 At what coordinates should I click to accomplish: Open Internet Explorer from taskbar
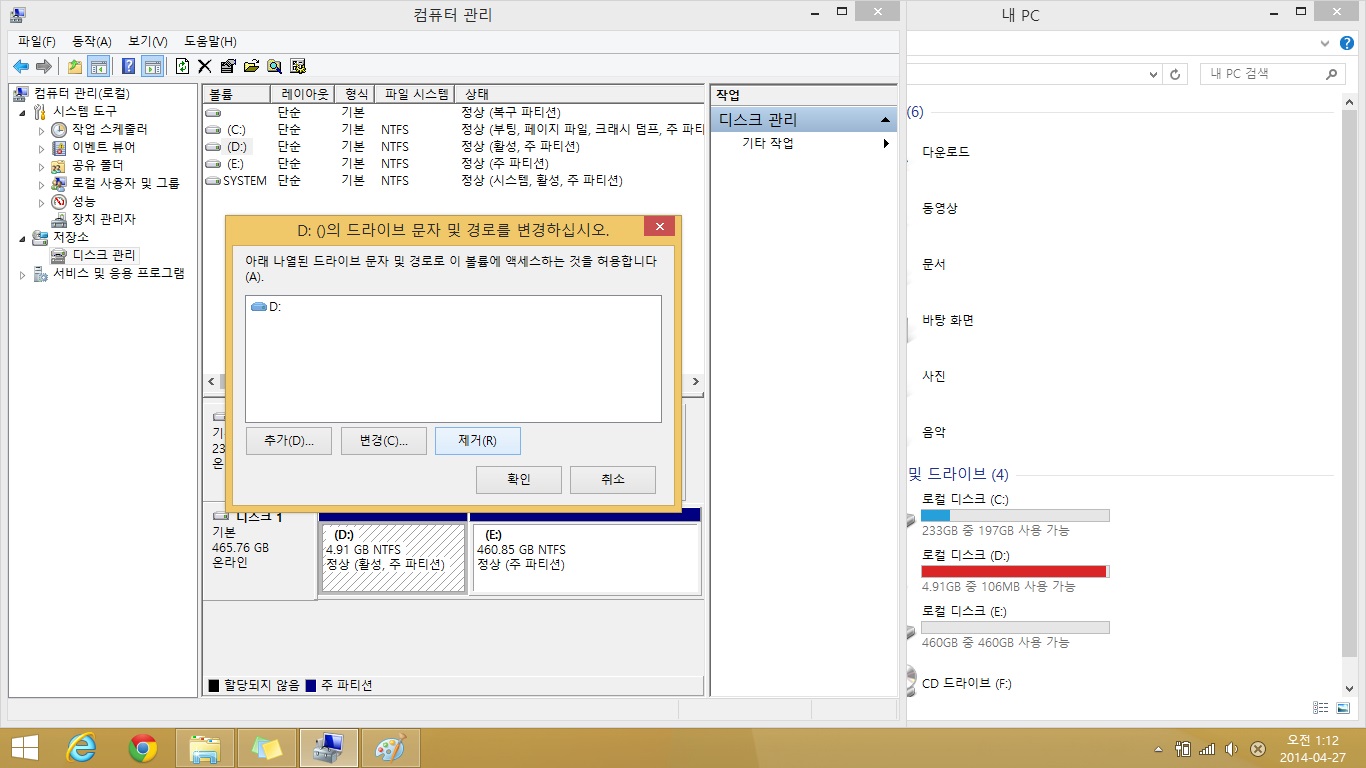pos(82,748)
